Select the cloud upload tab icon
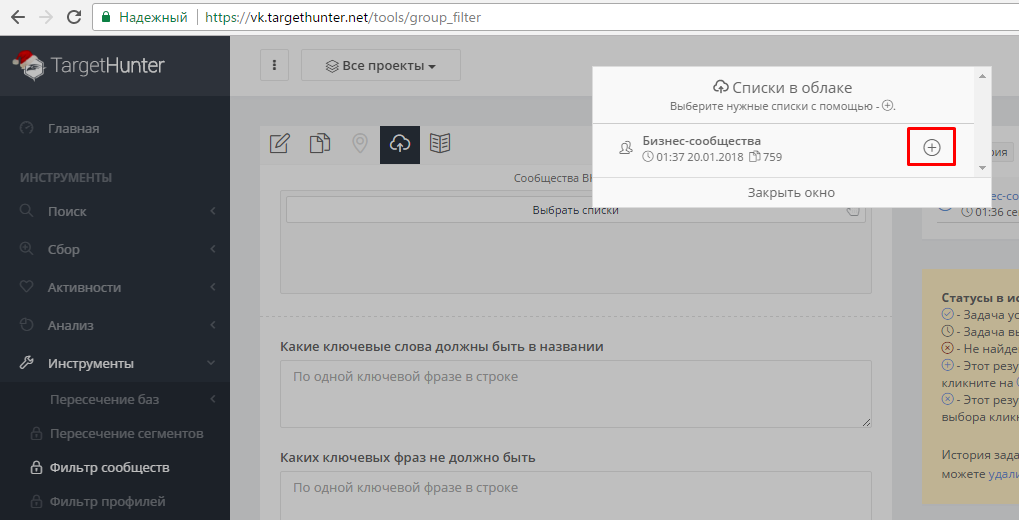 (400, 144)
